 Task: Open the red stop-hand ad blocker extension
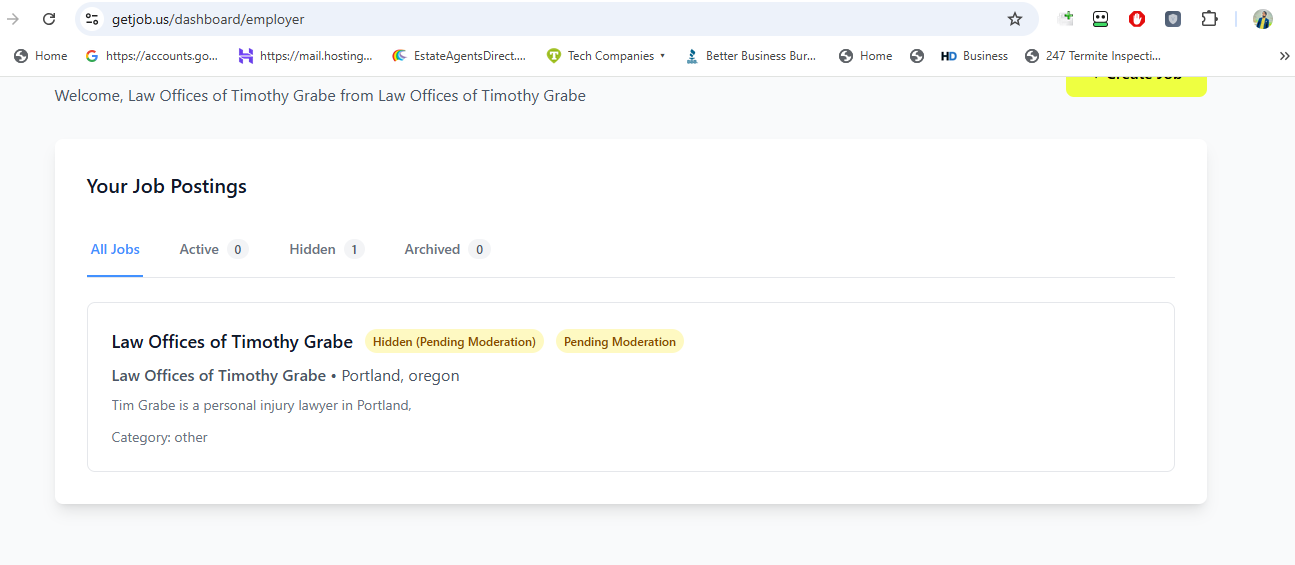1137,19
